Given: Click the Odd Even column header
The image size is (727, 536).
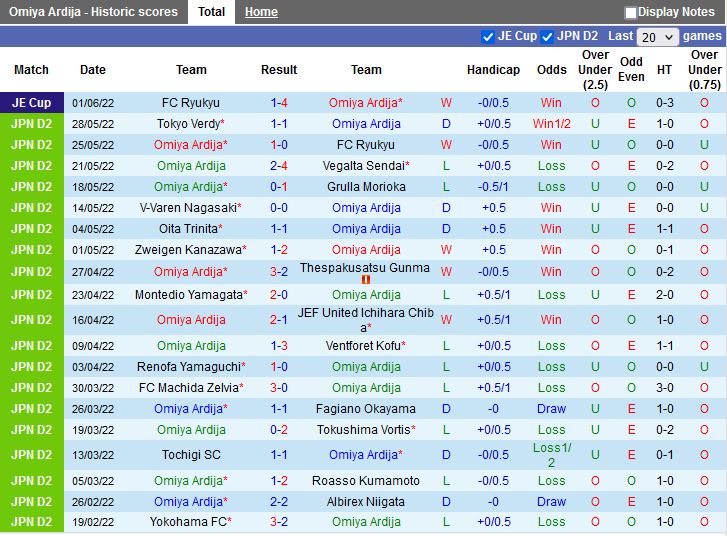Looking at the screenshot, I should [x=631, y=69].
